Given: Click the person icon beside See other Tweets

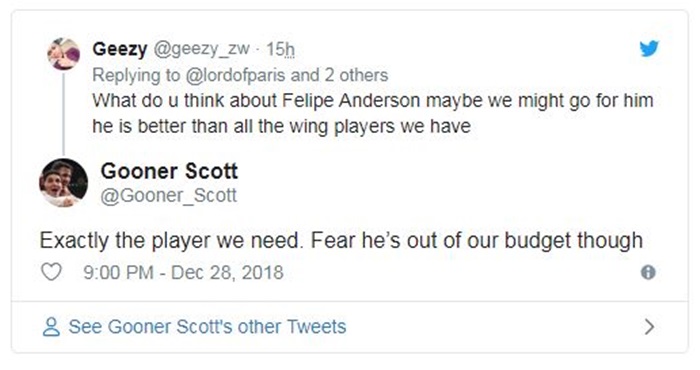Looking at the screenshot, I should click(x=51, y=327).
